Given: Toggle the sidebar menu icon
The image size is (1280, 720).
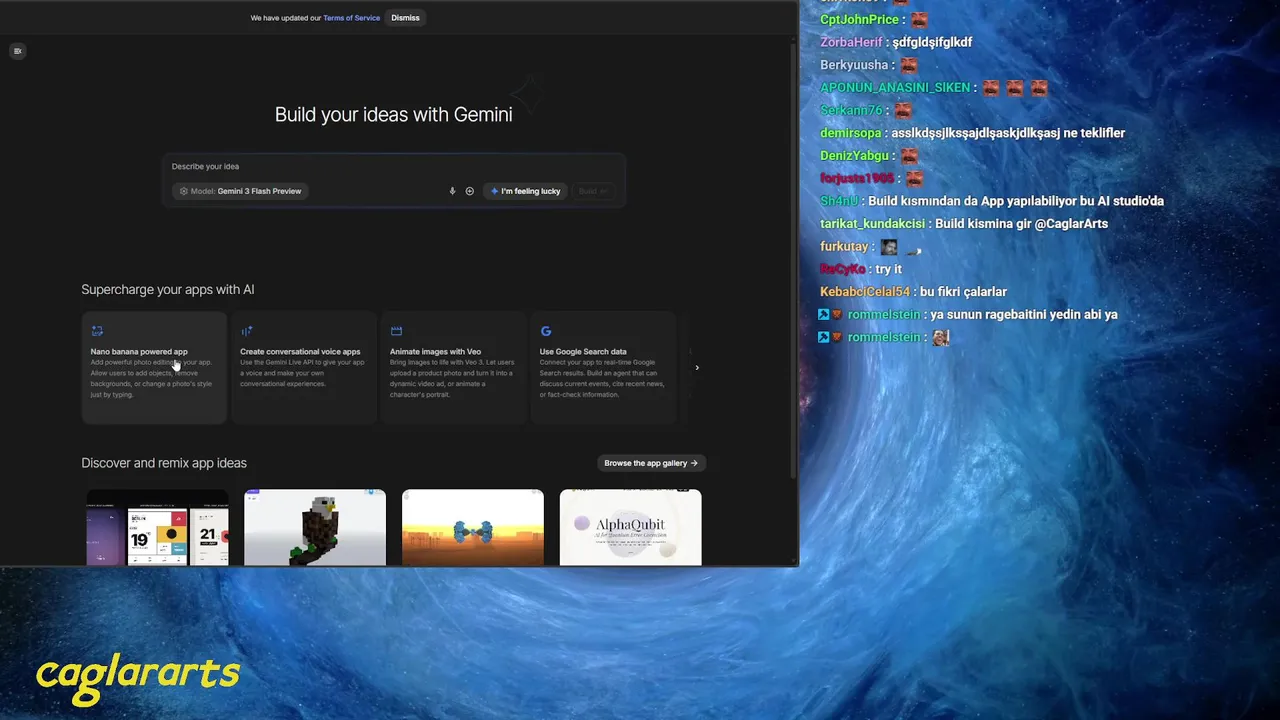Looking at the screenshot, I should pos(17,51).
